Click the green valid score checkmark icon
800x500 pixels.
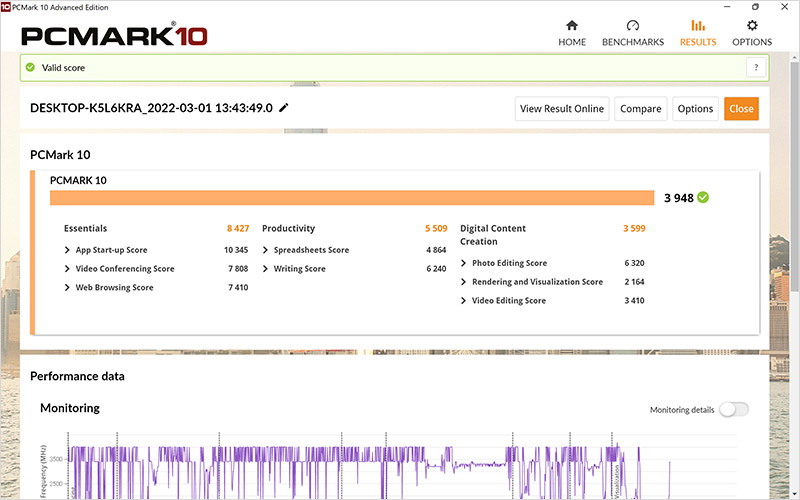click(x=30, y=68)
